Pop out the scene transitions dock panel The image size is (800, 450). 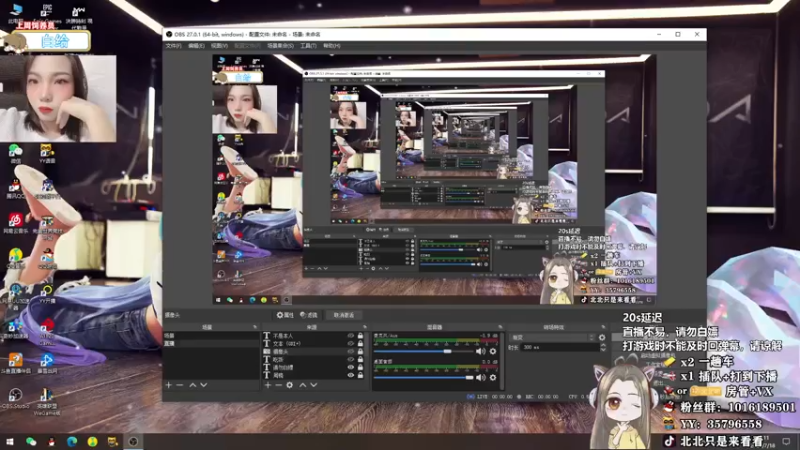(603, 327)
